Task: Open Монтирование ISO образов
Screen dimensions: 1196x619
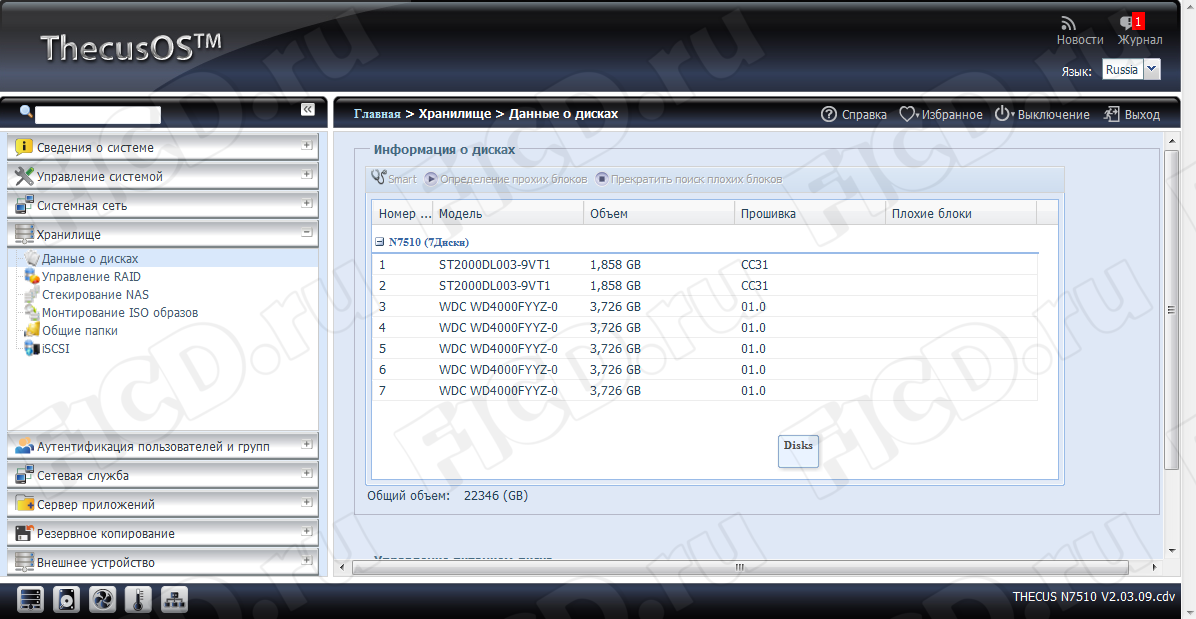Action: coord(120,313)
